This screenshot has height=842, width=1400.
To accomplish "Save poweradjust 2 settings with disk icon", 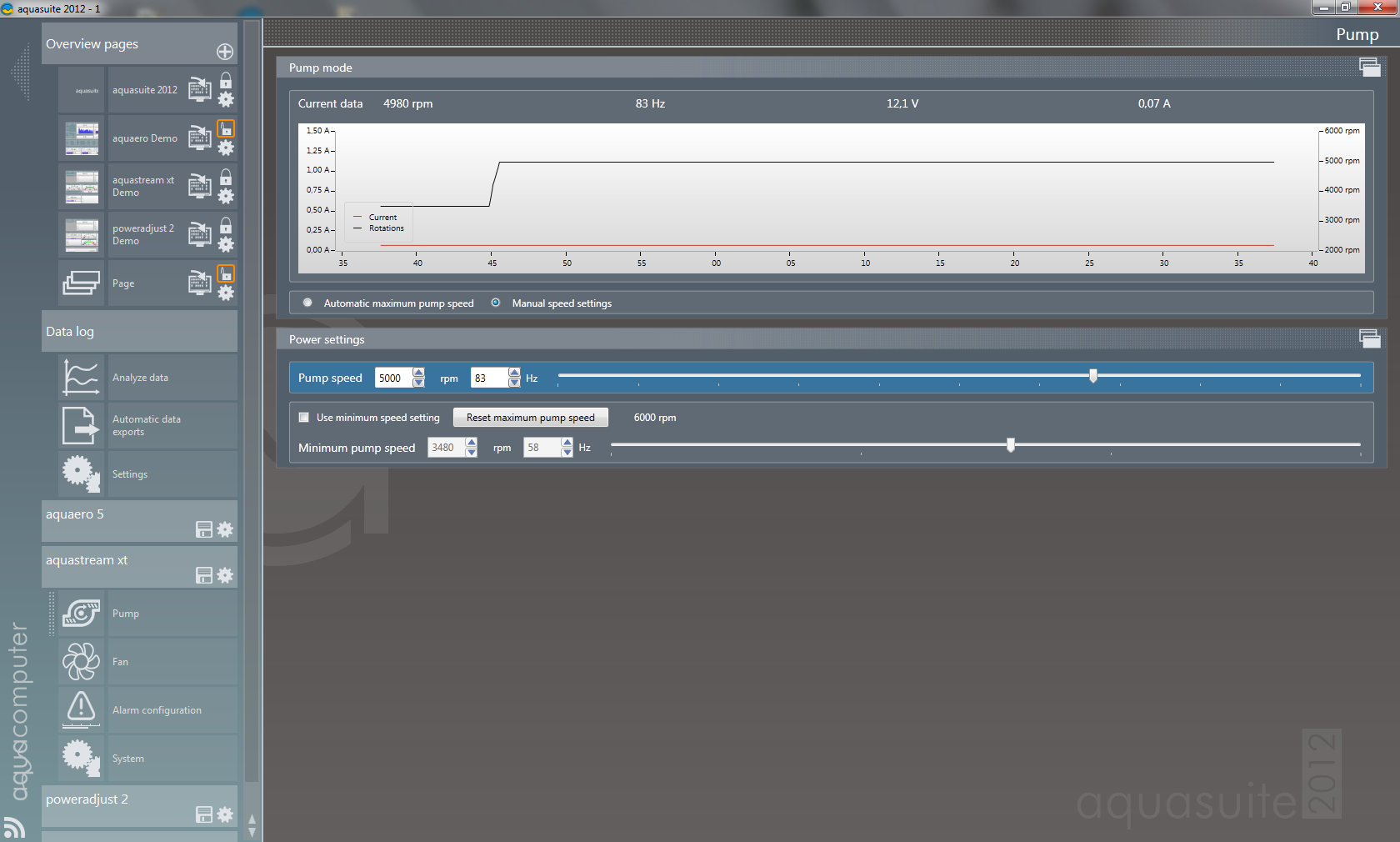I will [204, 814].
